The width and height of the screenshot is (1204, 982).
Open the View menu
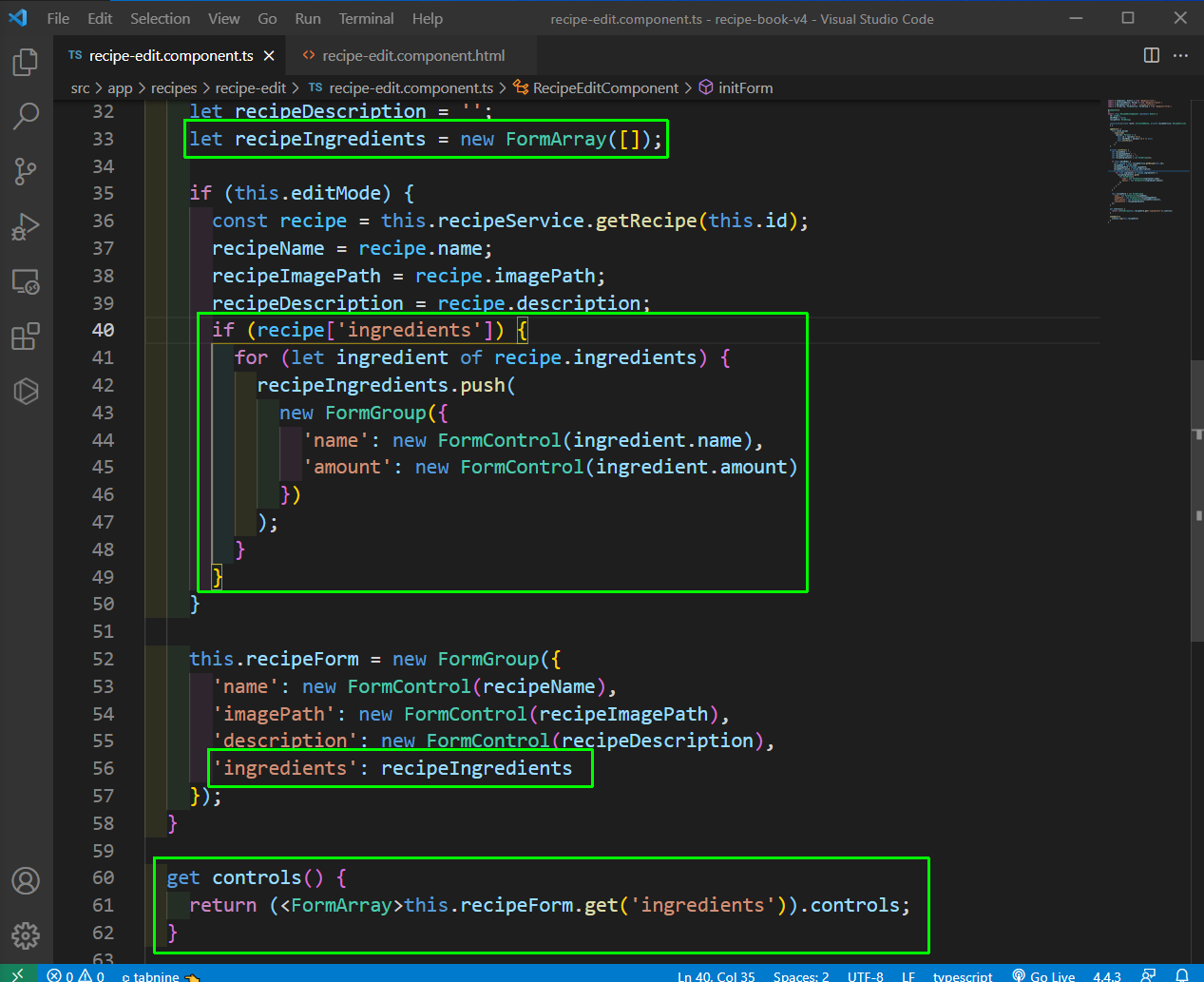pos(224,18)
